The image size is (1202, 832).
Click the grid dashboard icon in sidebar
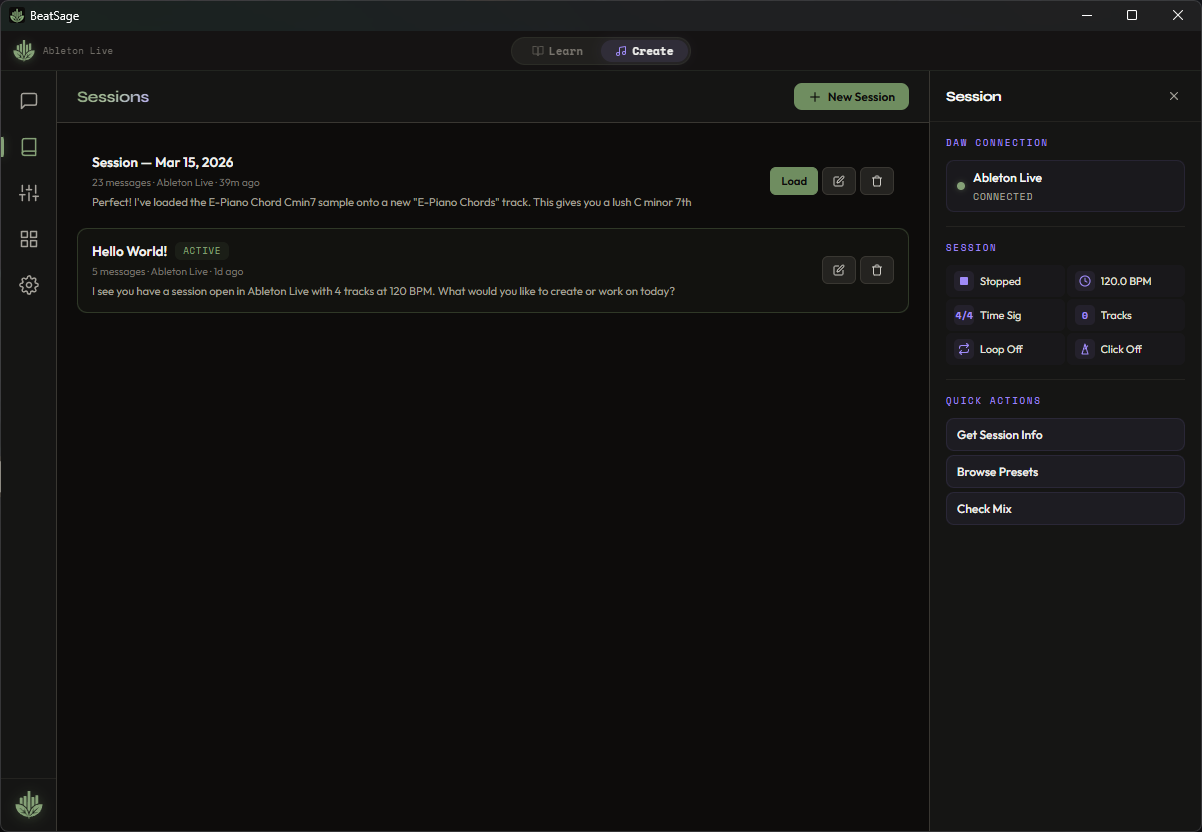click(x=28, y=239)
